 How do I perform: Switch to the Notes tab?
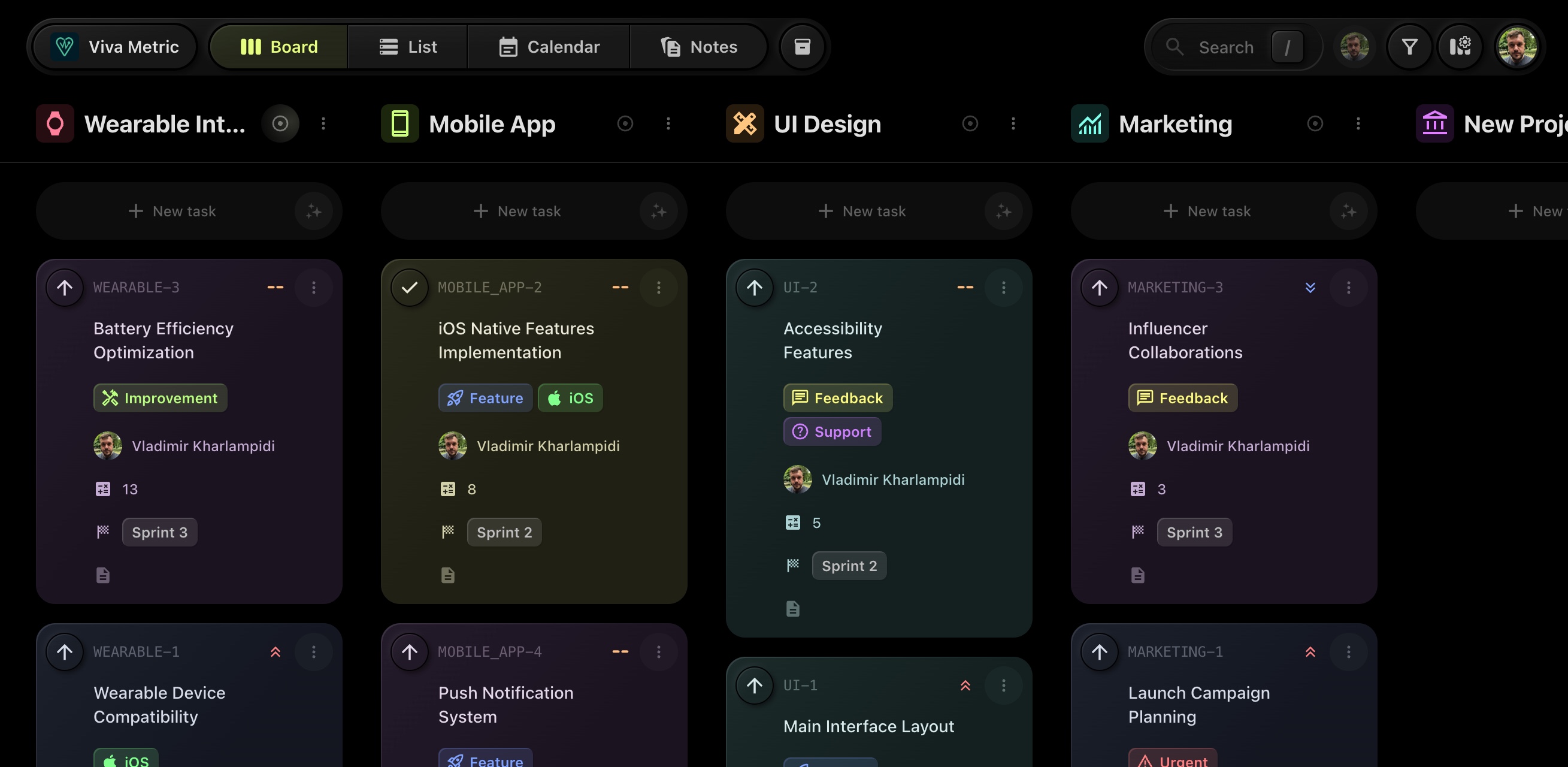(699, 47)
